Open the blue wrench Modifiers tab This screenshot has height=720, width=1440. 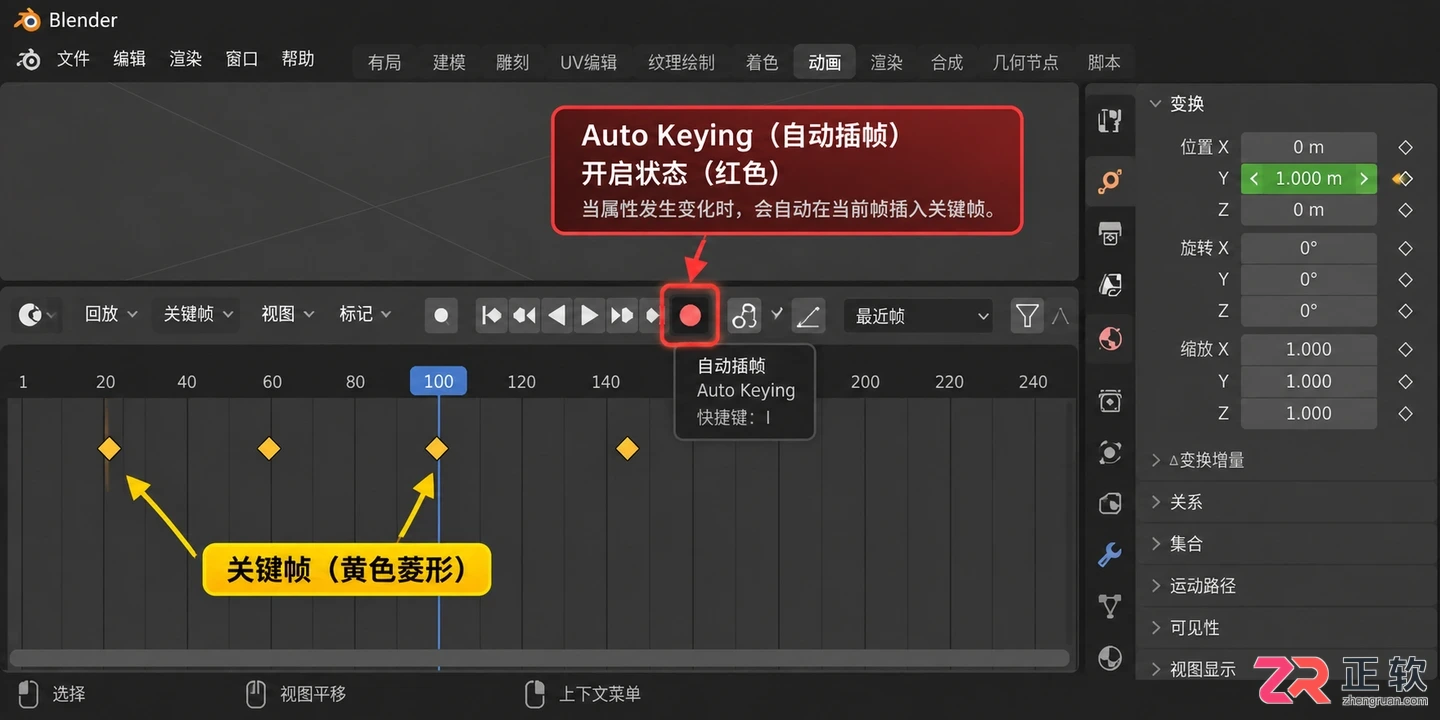tap(1109, 554)
